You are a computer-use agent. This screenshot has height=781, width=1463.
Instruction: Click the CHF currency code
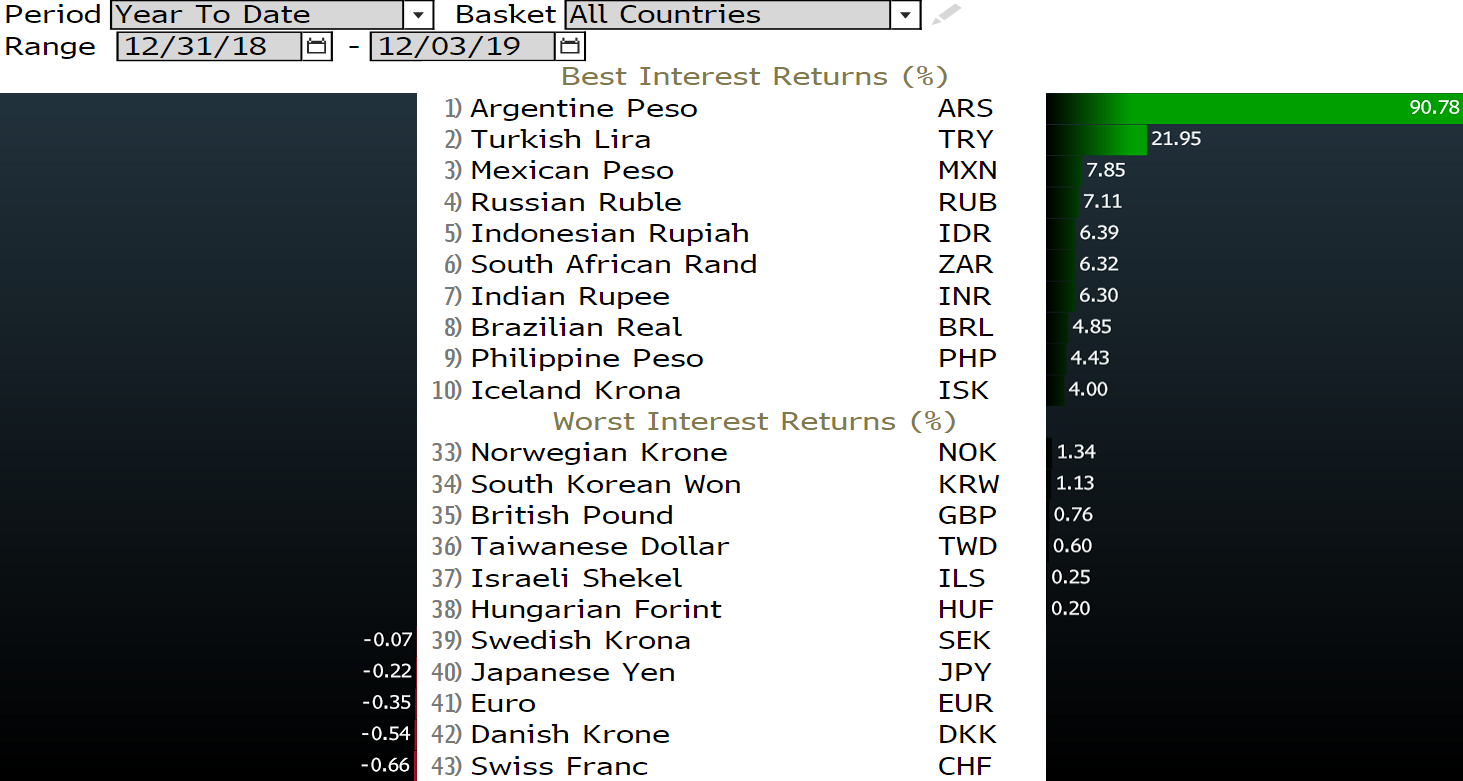pos(965,766)
